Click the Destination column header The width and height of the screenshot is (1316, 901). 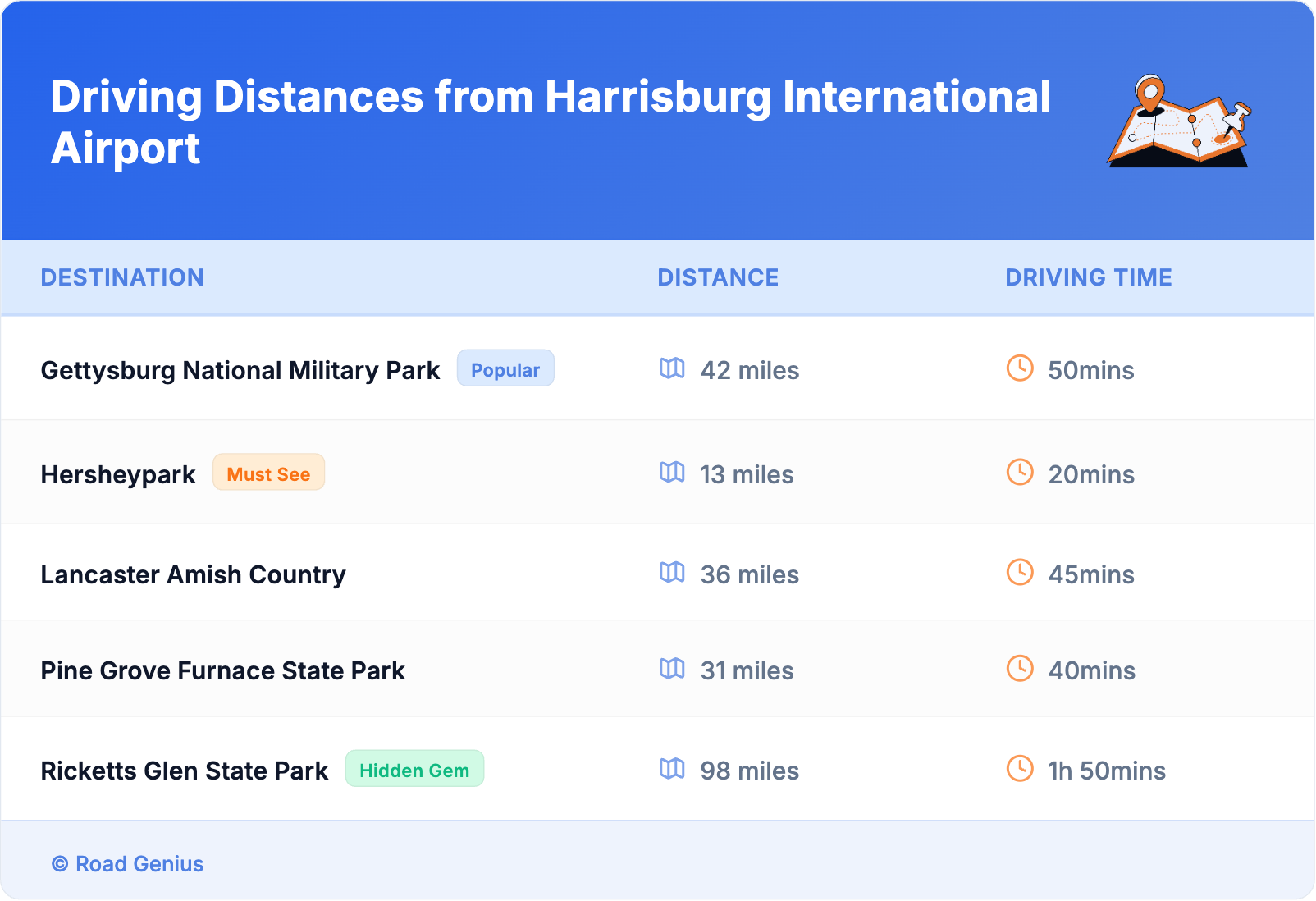[122, 277]
